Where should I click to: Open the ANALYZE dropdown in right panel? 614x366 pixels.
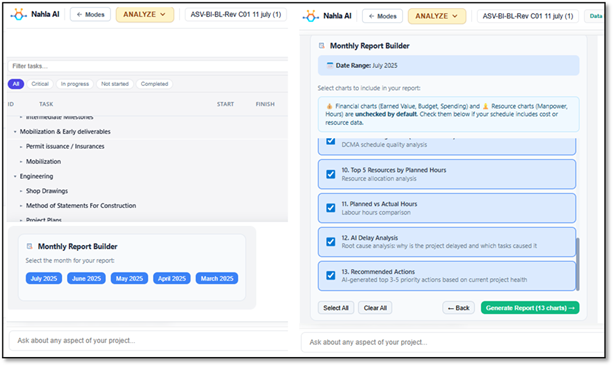[437, 16]
